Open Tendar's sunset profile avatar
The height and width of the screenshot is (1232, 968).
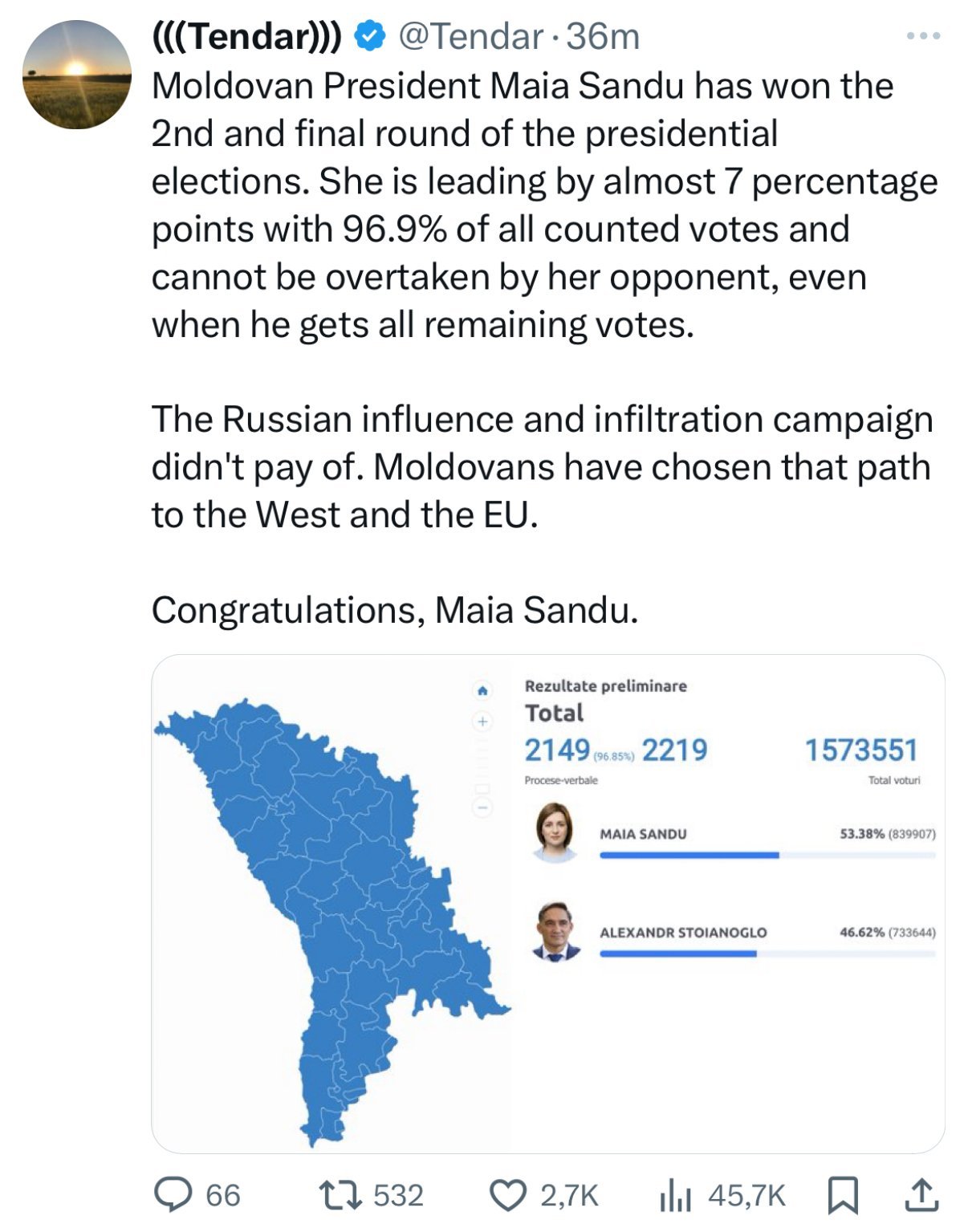tap(76, 75)
